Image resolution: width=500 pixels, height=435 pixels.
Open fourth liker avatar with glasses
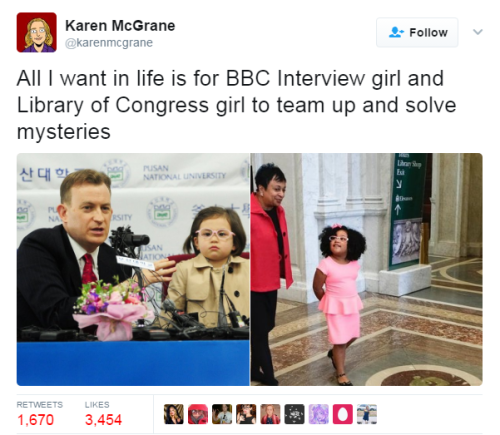[246, 414]
